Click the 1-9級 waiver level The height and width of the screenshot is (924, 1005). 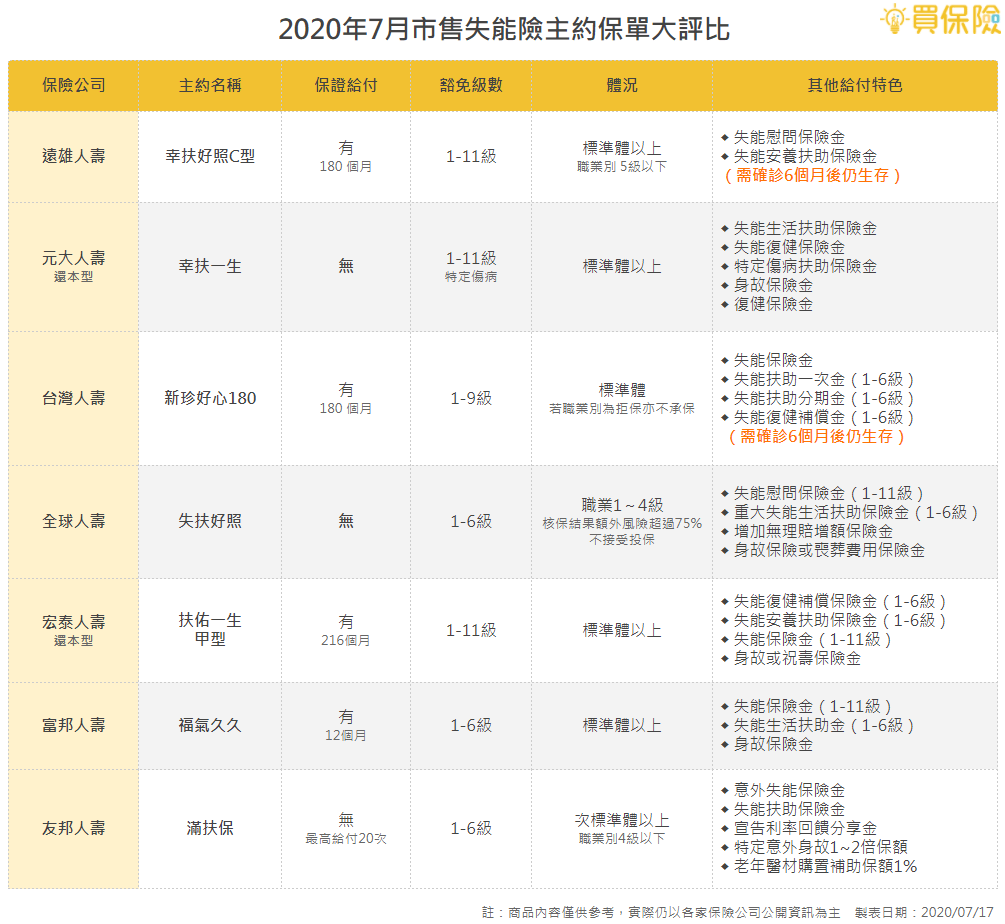pos(471,398)
